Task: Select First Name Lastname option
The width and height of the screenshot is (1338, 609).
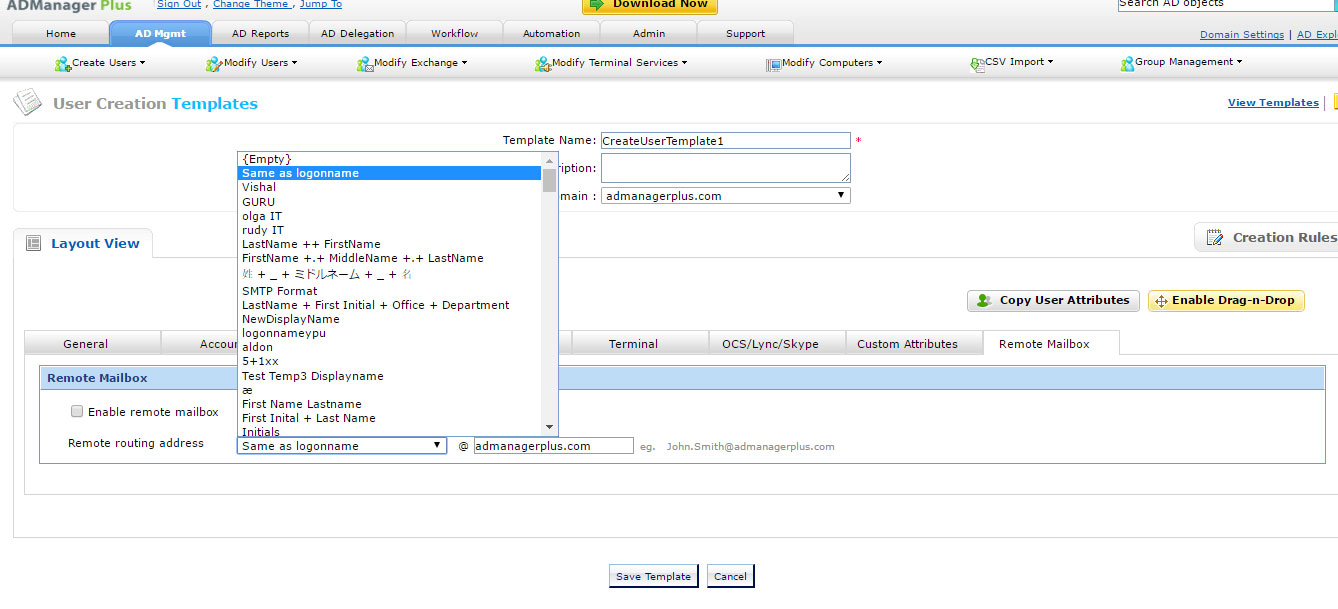Action: [x=389, y=404]
